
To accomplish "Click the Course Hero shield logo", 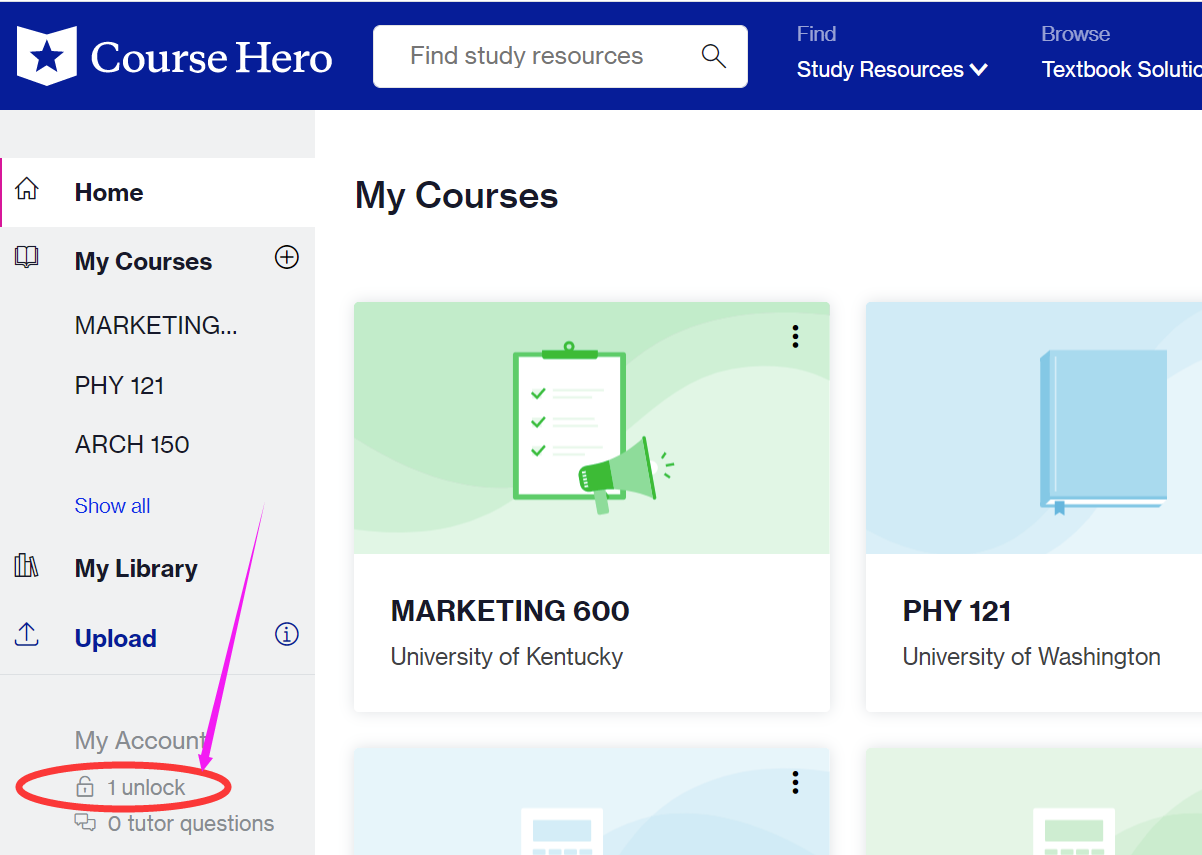I will tap(46, 56).
